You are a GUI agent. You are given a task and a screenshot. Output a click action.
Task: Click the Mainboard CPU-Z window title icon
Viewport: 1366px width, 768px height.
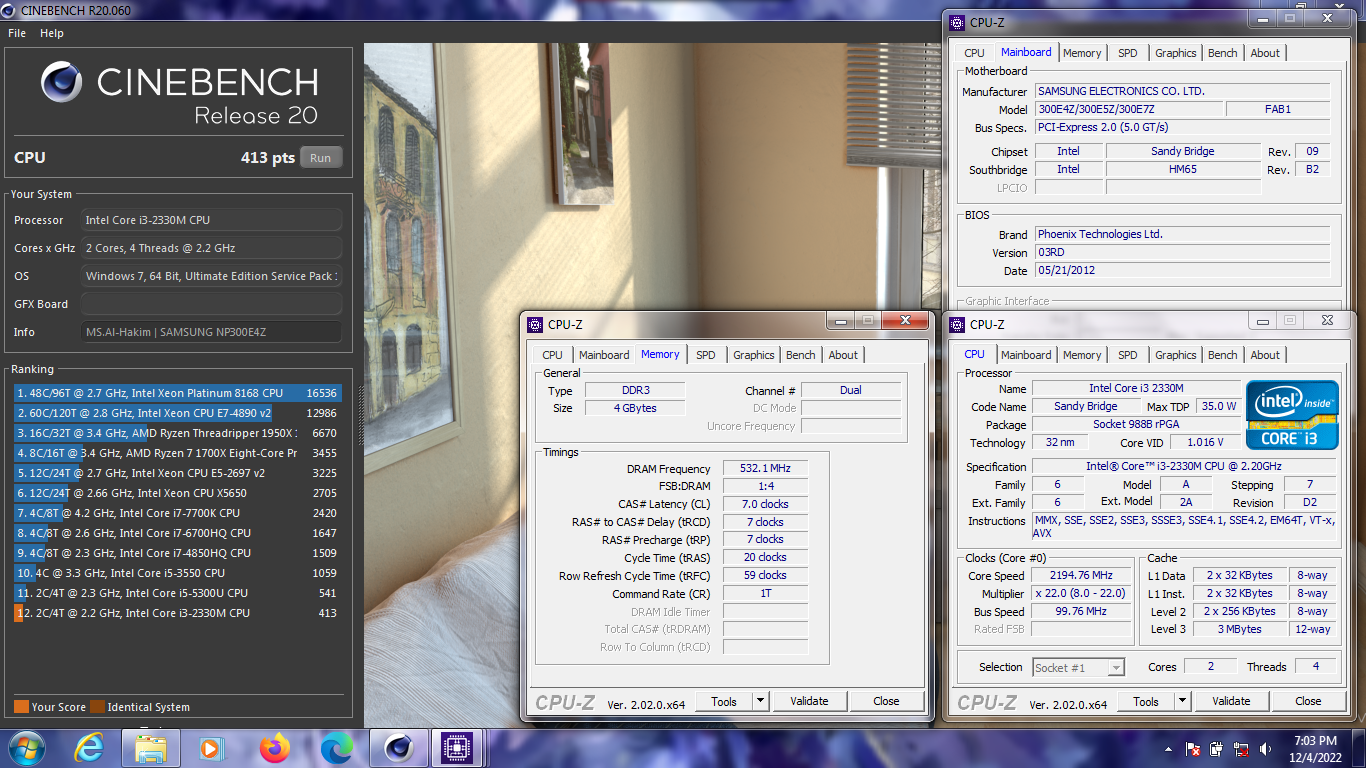[x=957, y=22]
